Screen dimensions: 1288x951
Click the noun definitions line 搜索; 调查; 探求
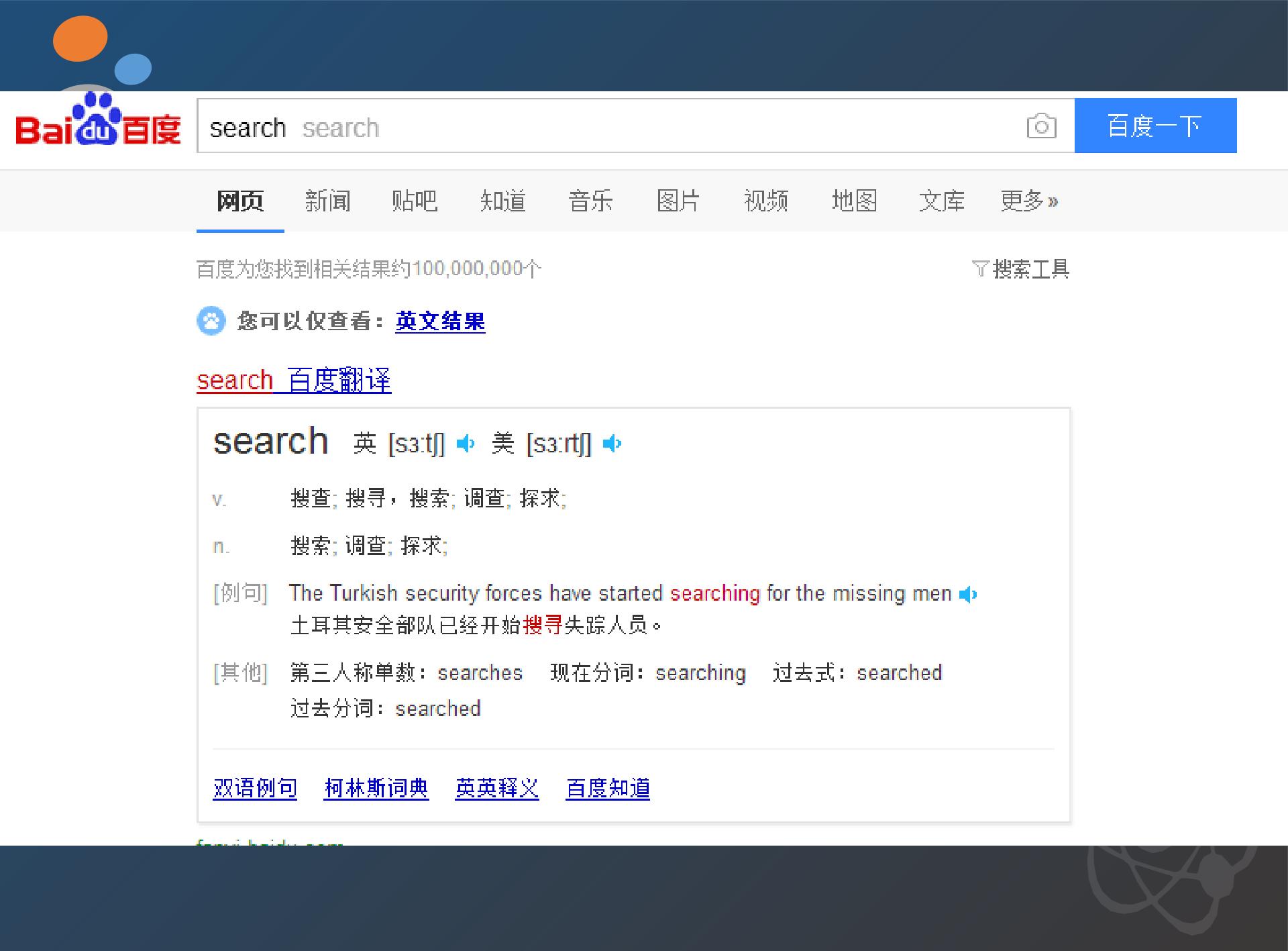(369, 546)
